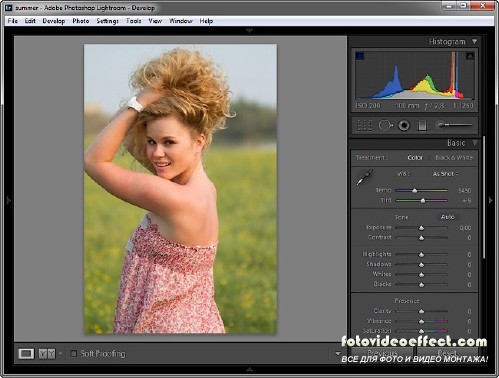Activate the Red Eye Correction tool

[404, 126]
